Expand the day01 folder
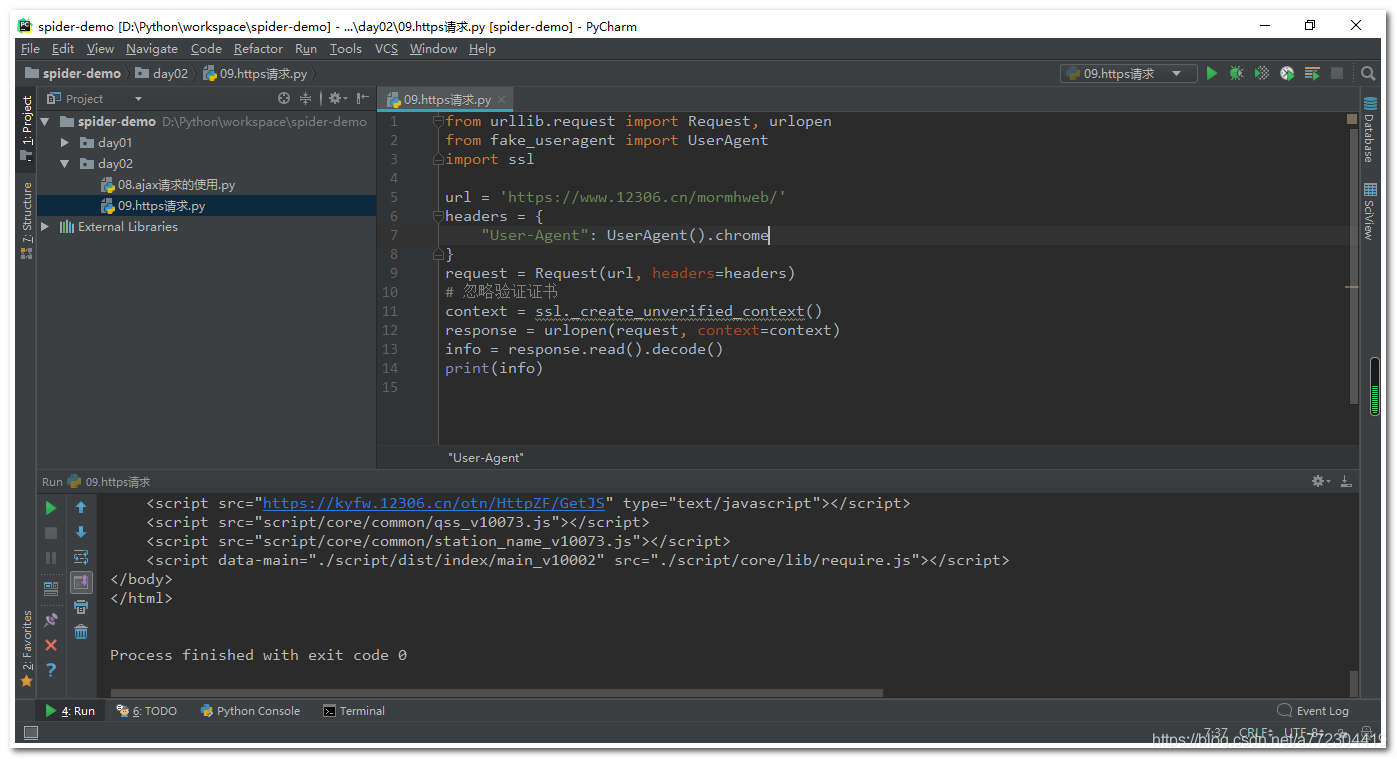The height and width of the screenshot is (759, 1397). (65, 143)
